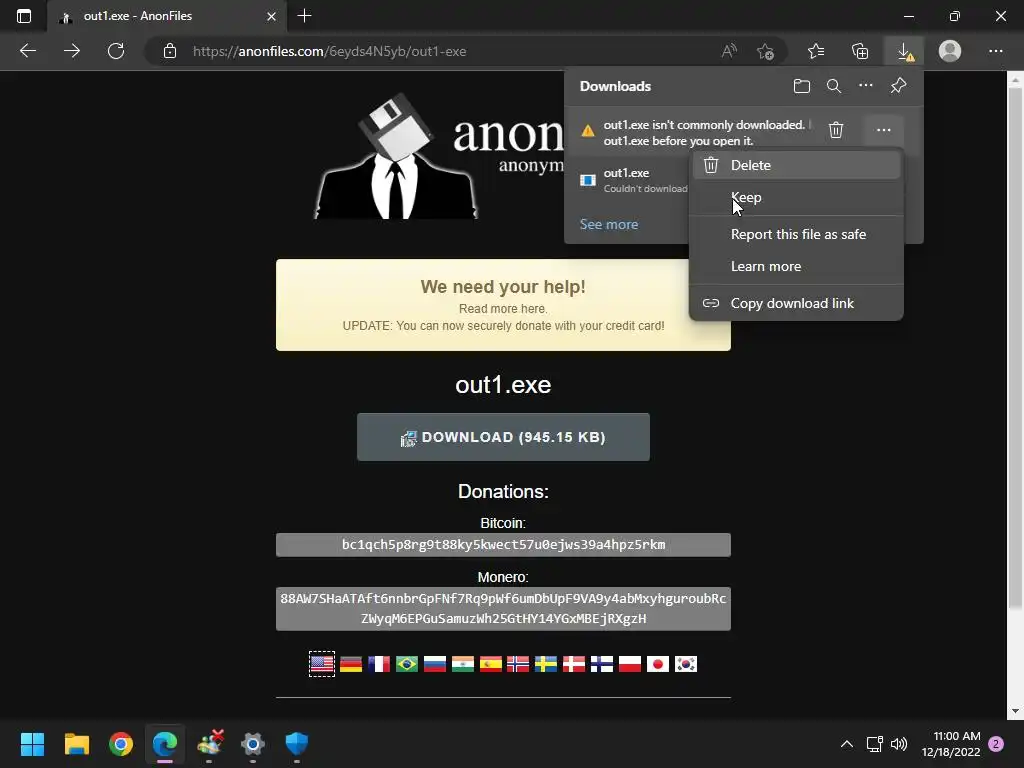This screenshot has height=768, width=1024.
Task: Reload the AnonFiles page
Action: pyautogui.click(x=116, y=51)
